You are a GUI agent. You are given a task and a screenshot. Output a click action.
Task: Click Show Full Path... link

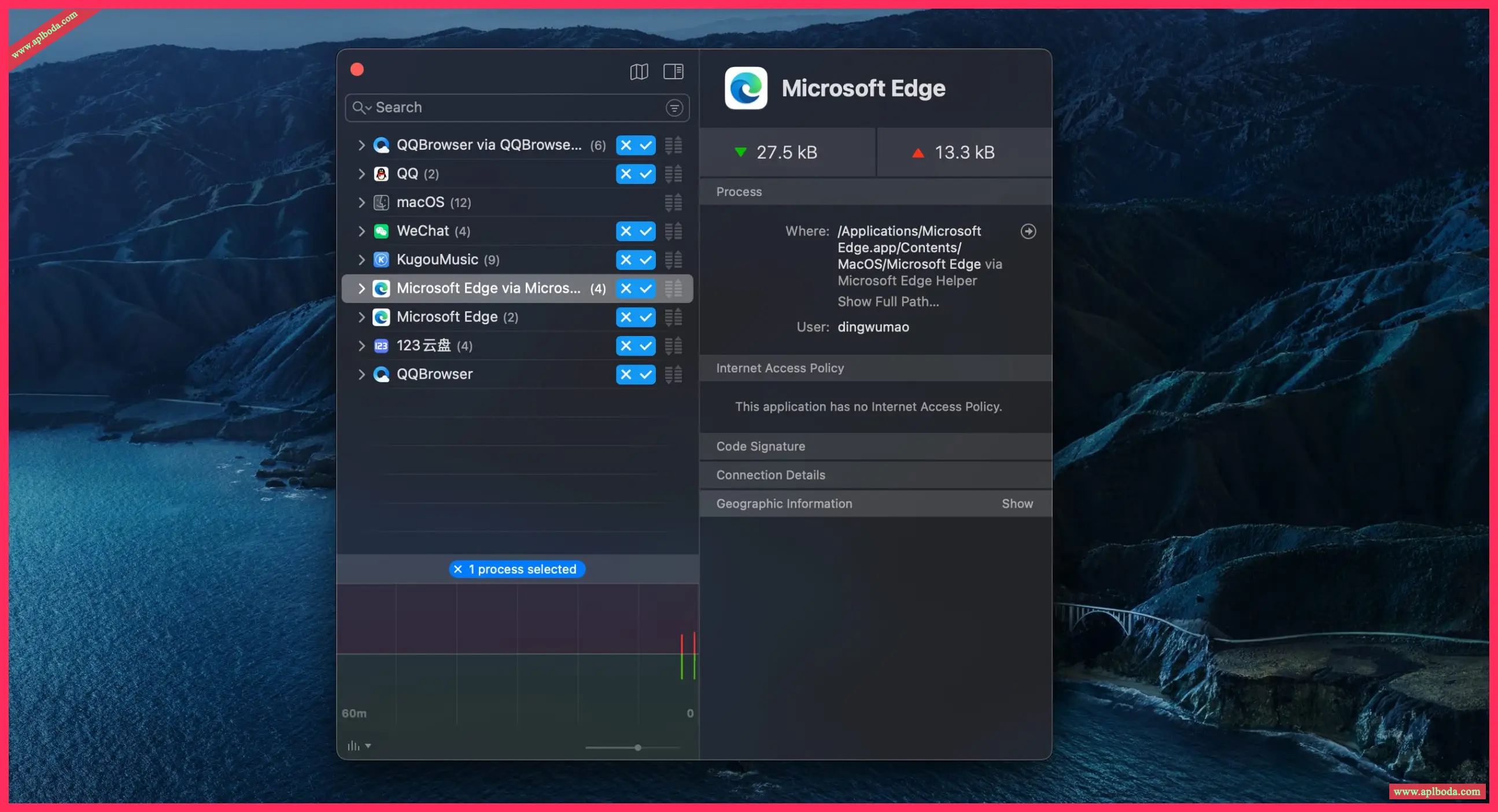click(x=887, y=302)
